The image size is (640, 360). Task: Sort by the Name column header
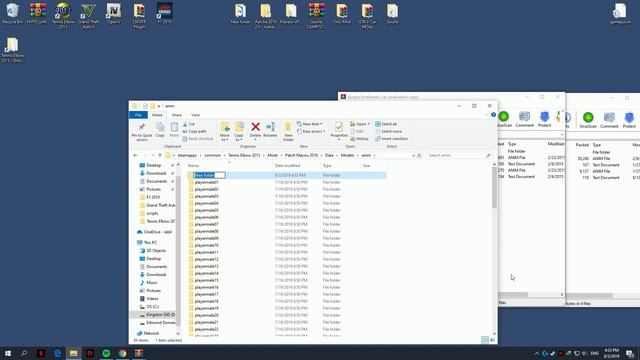229,166
